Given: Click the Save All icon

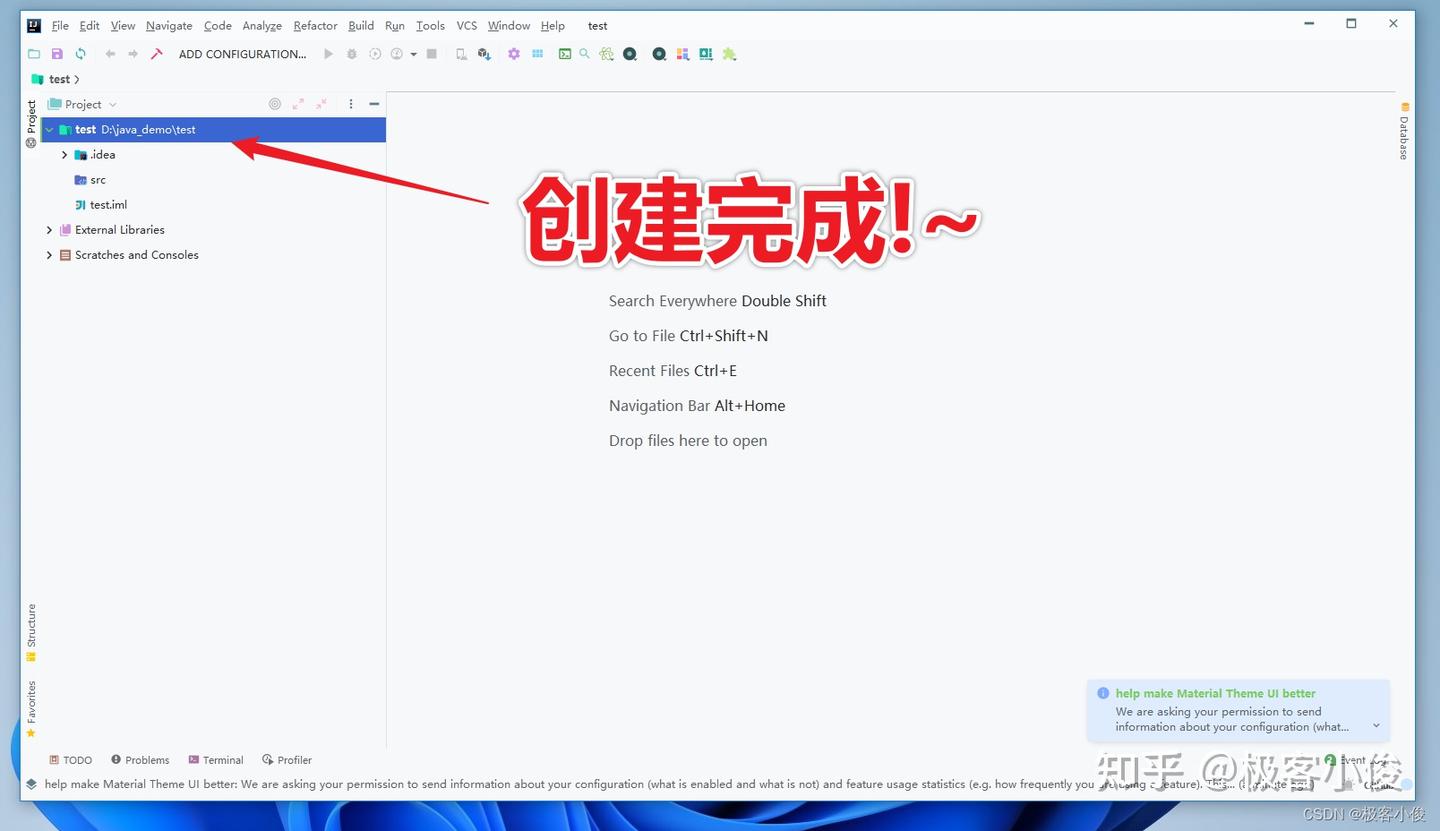Looking at the screenshot, I should (56, 54).
